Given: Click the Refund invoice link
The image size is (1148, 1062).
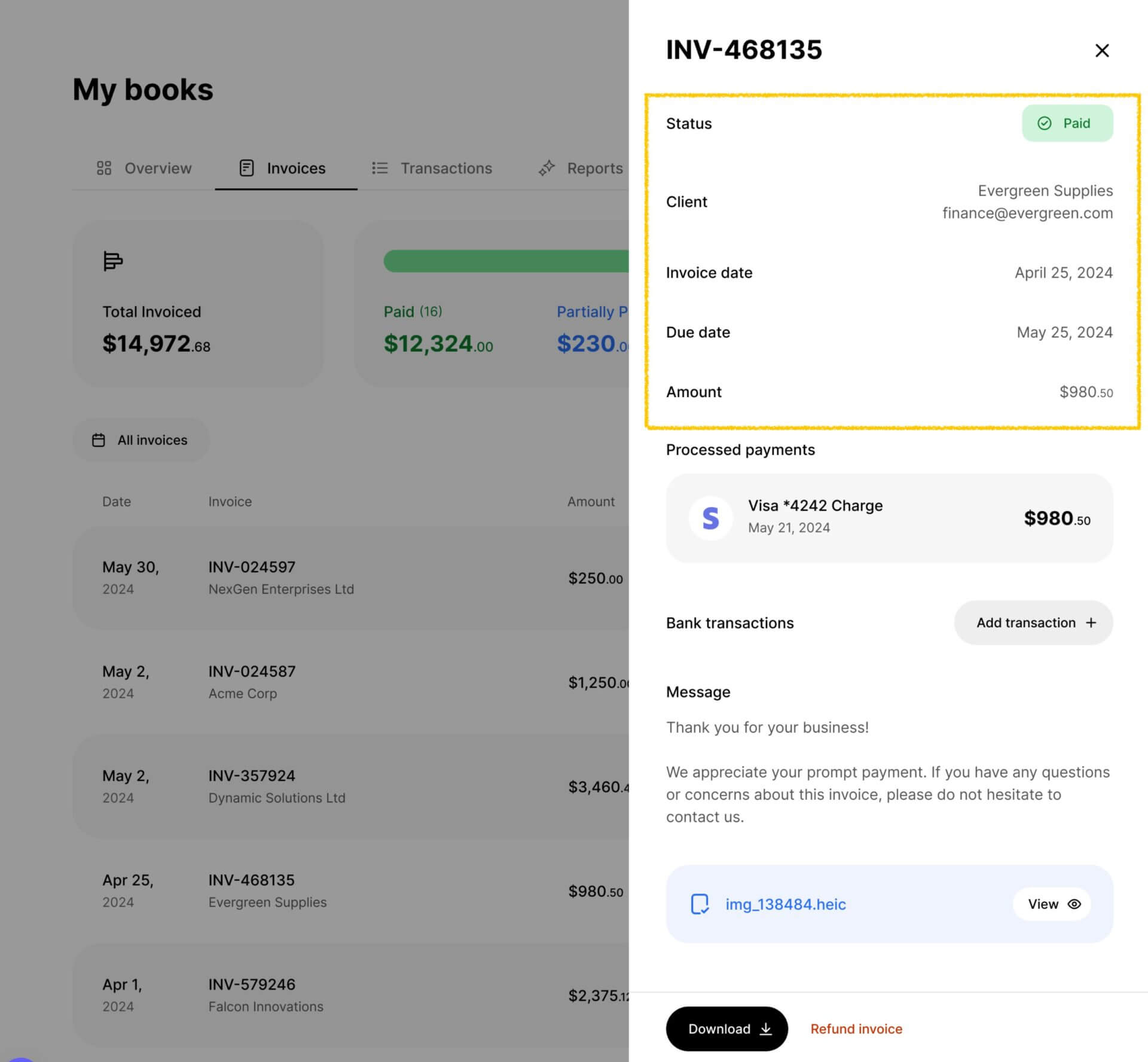Looking at the screenshot, I should tap(856, 1029).
